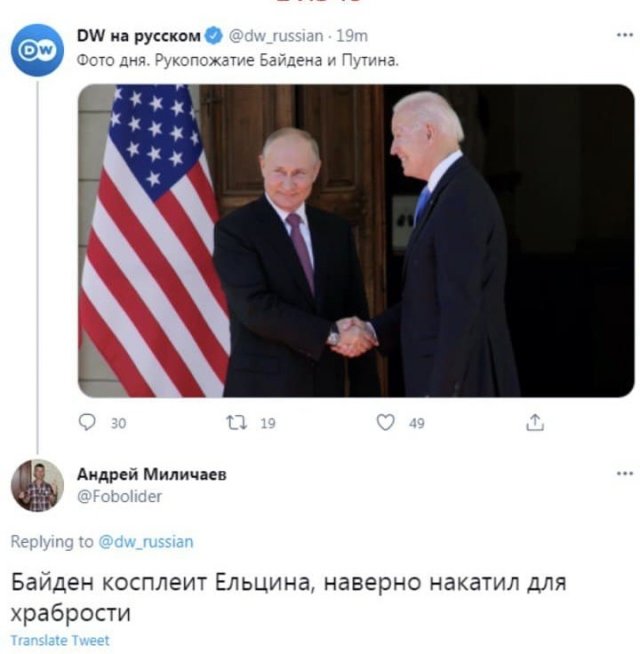Open the three-dot menu on Андрей Миличаев's reply

click(625, 474)
